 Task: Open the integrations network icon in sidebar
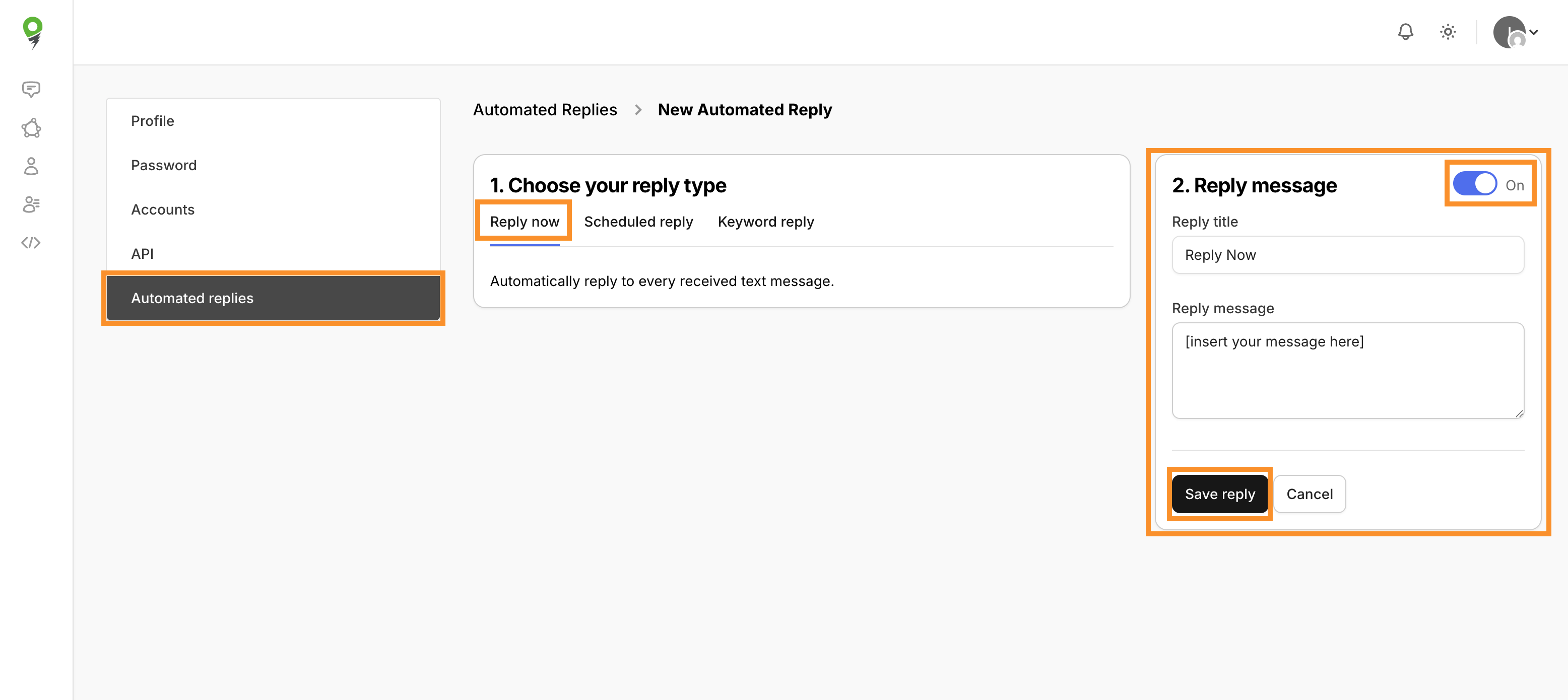click(x=31, y=128)
